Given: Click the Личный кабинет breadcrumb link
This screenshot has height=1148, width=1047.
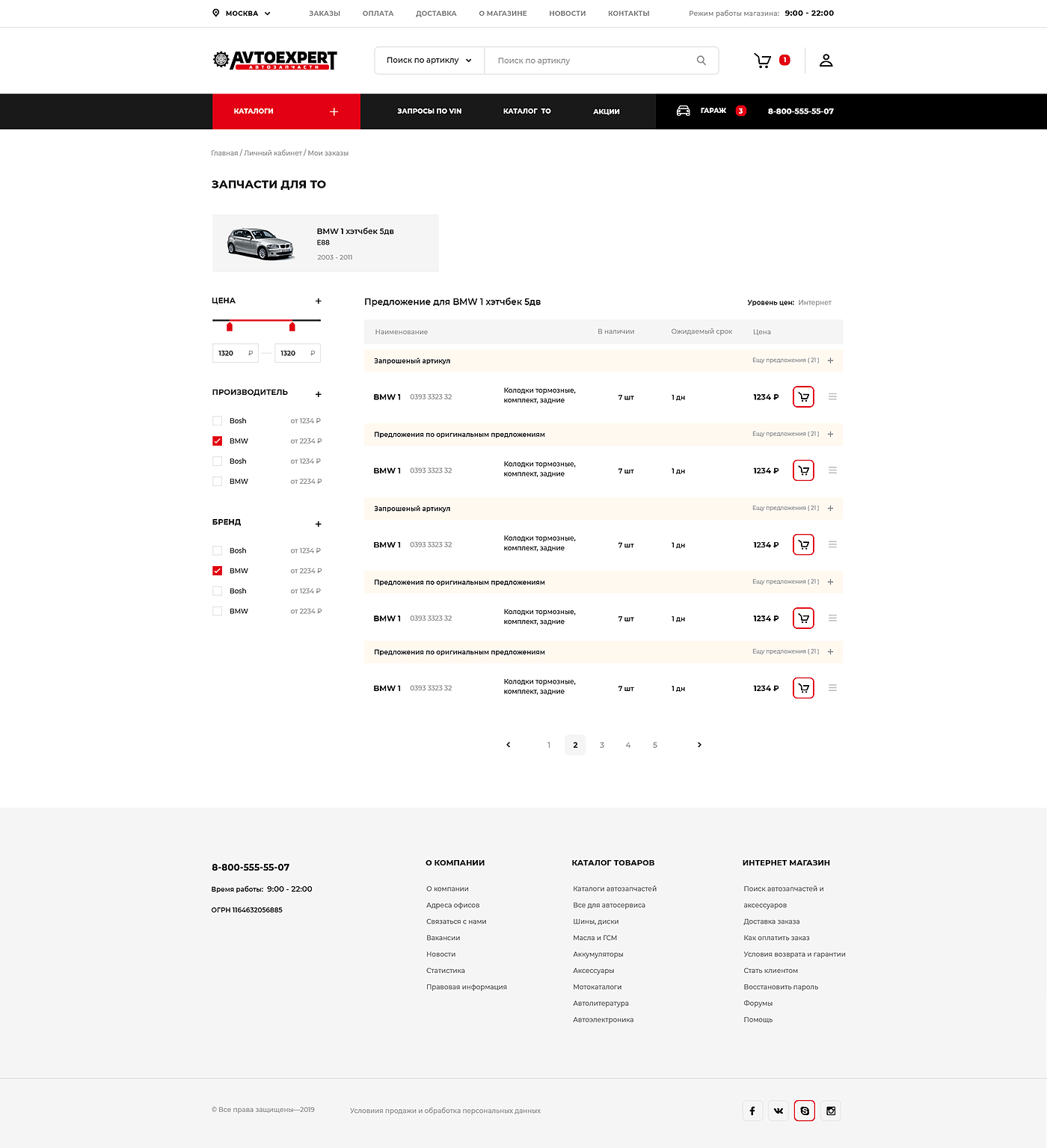Looking at the screenshot, I should pos(273,153).
